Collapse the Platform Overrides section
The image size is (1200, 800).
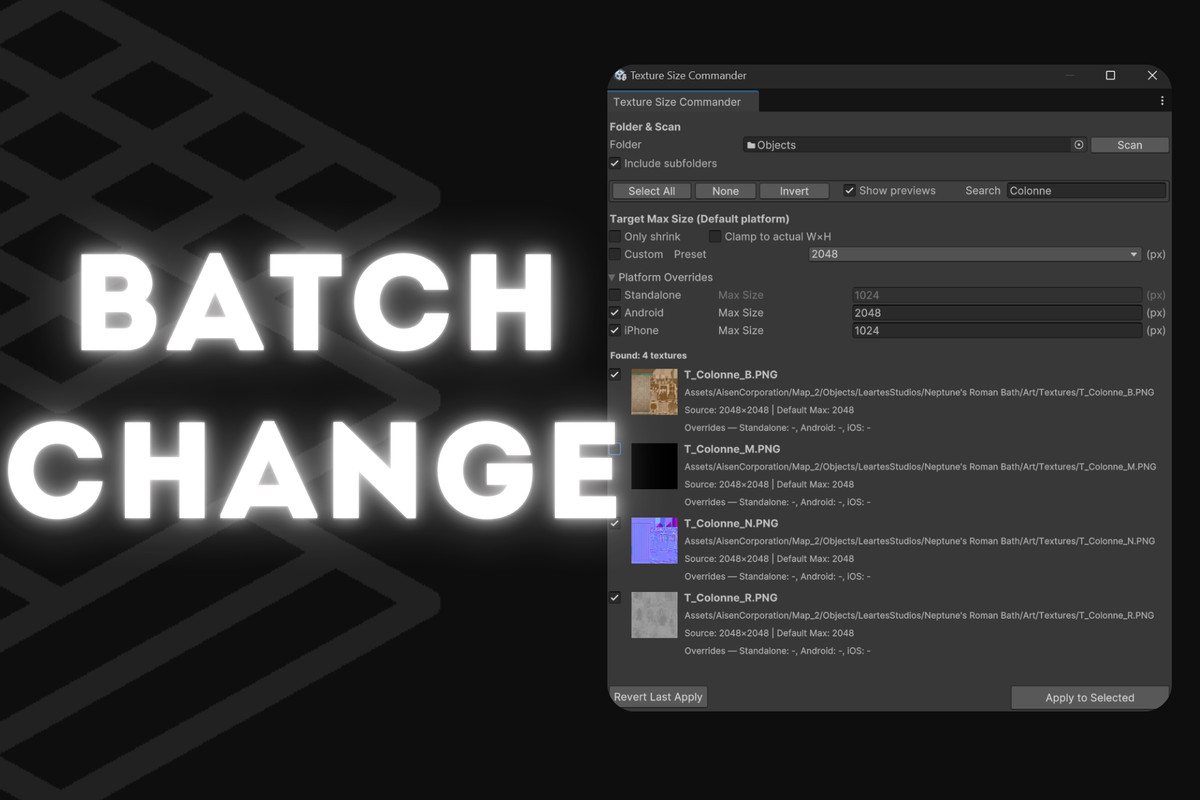click(613, 277)
